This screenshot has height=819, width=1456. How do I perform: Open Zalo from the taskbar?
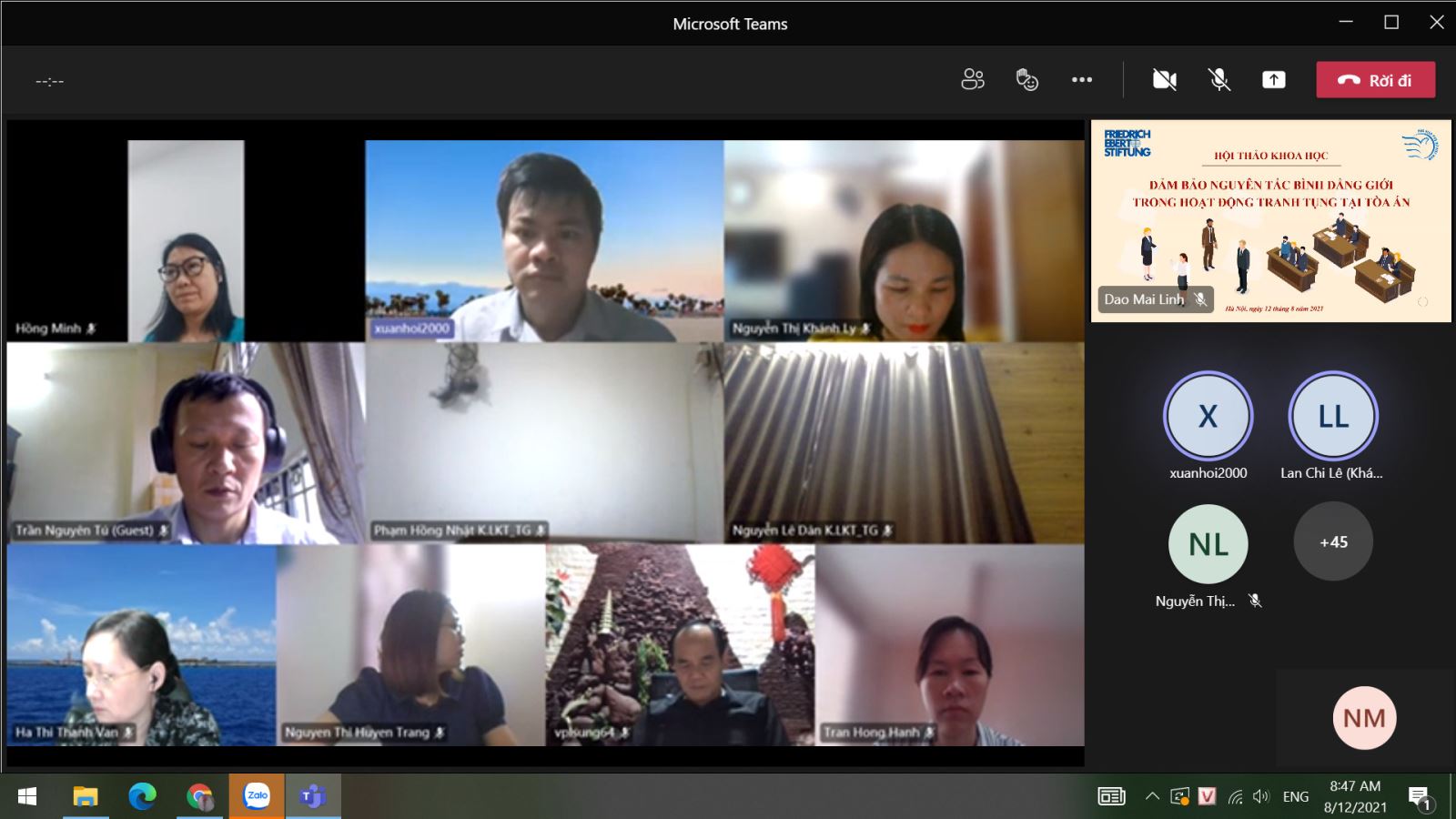tap(257, 796)
